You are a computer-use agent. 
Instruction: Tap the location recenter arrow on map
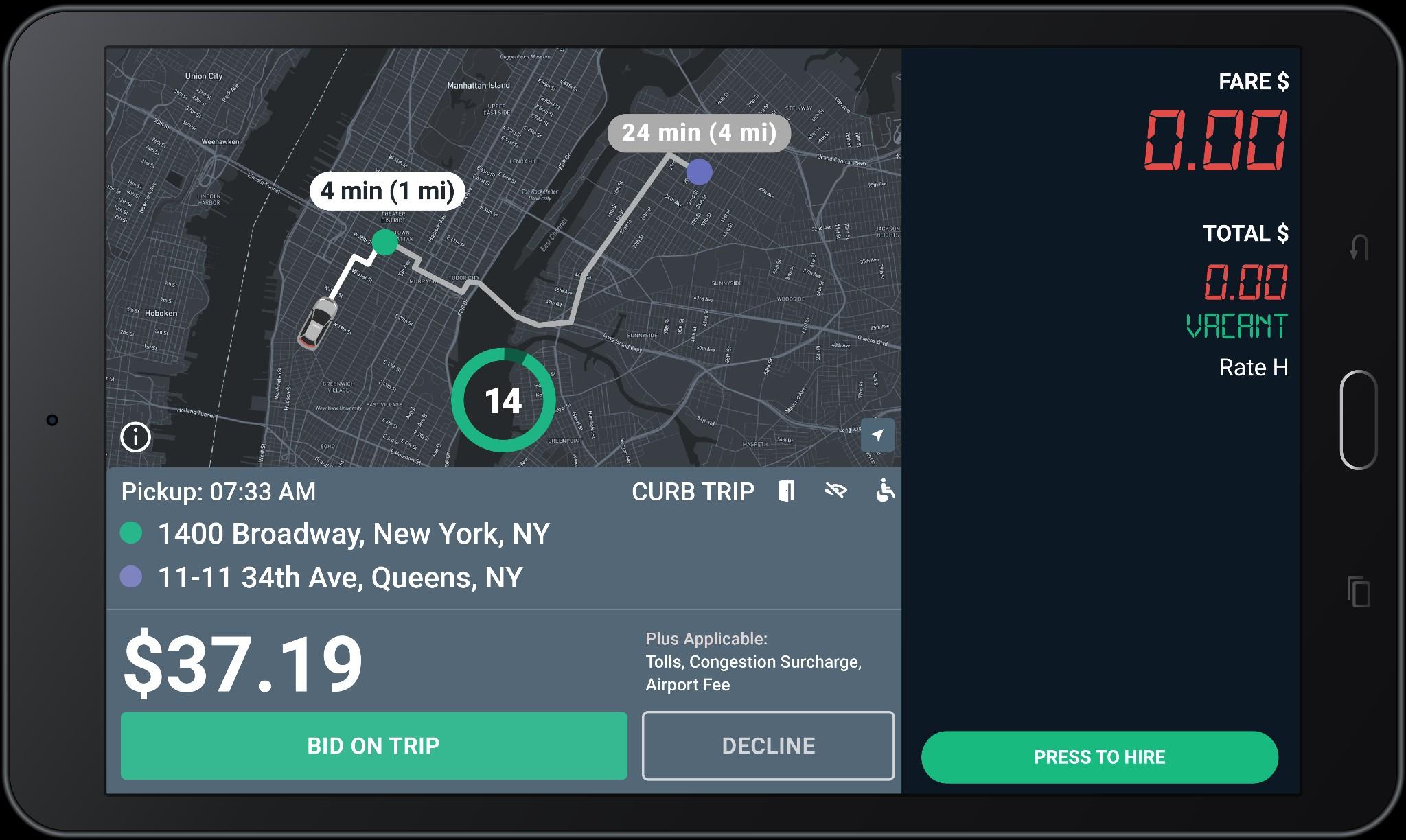coord(877,435)
